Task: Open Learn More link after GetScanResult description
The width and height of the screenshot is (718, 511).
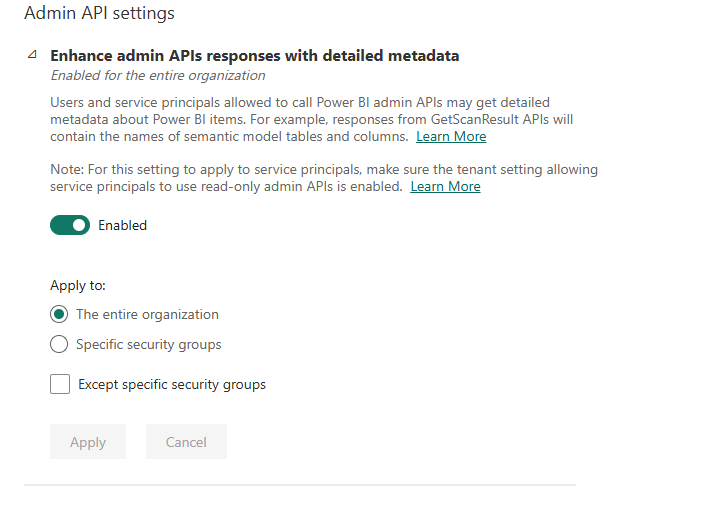Action: 451,136
